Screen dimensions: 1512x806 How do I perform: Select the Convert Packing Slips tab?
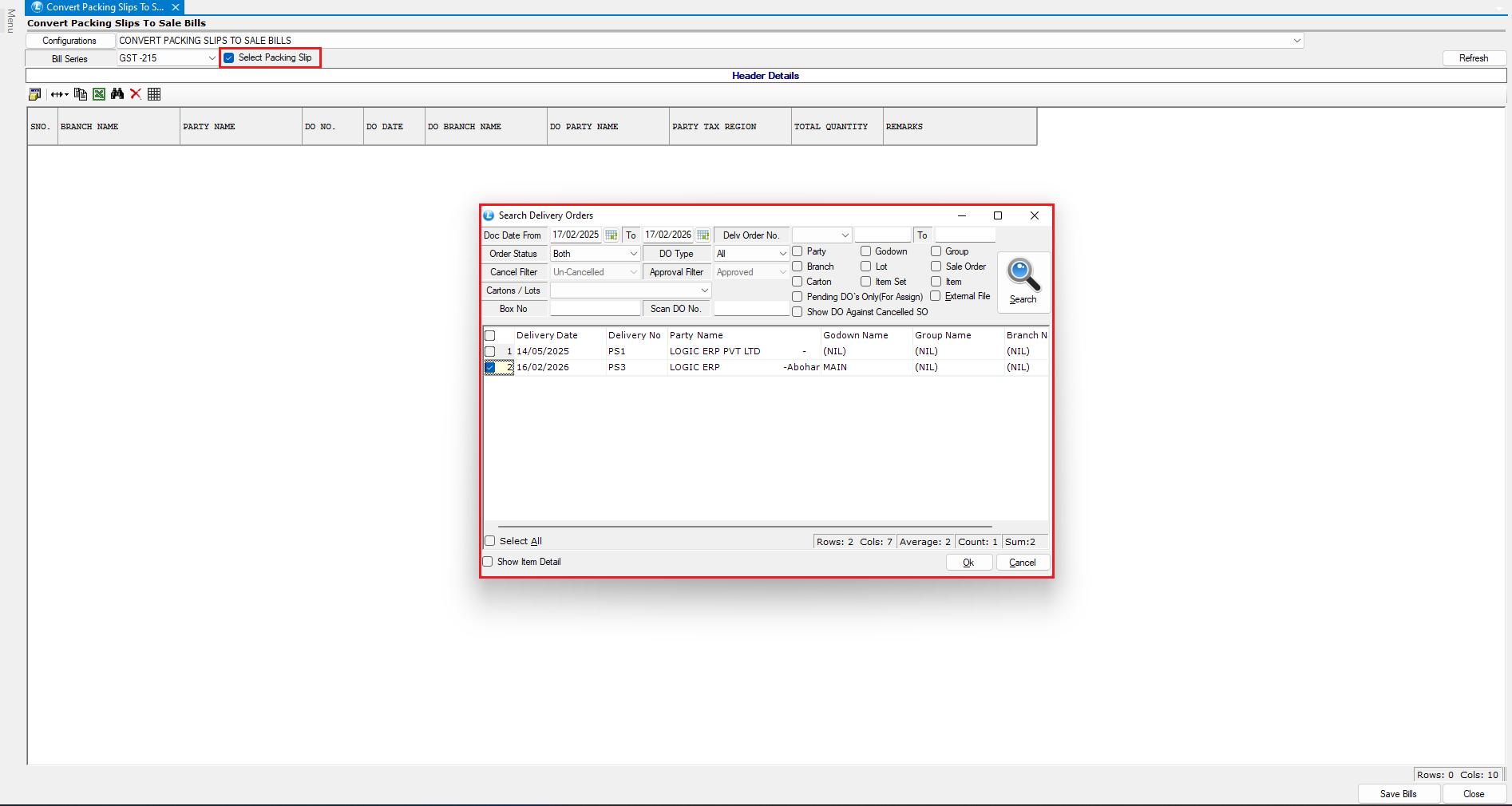pos(104,7)
